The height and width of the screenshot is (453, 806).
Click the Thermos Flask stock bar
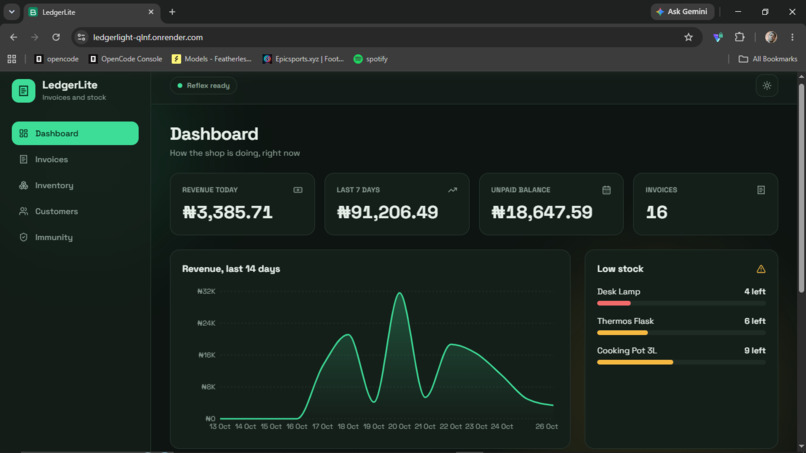coord(681,333)
